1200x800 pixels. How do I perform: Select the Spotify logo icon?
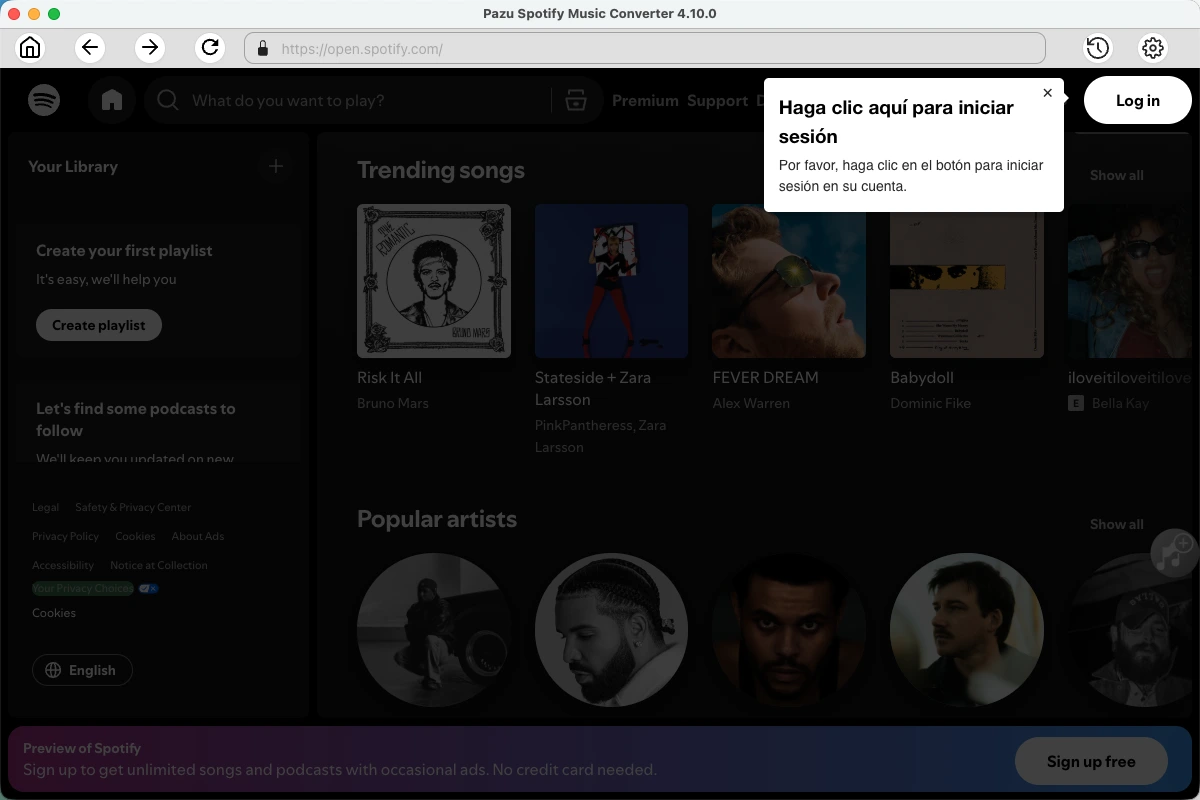coord(44,100)
